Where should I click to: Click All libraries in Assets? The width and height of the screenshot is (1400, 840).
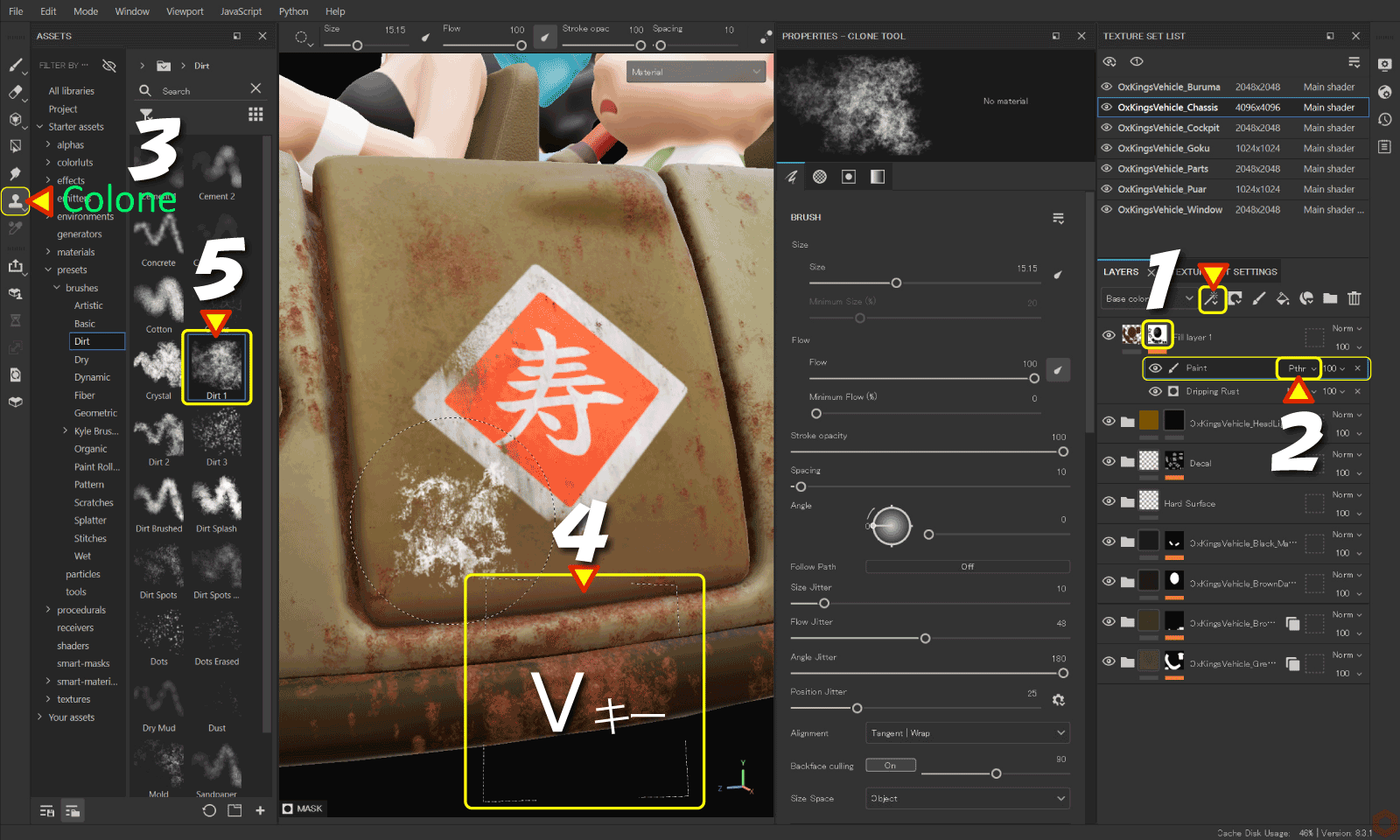point(71,91)
